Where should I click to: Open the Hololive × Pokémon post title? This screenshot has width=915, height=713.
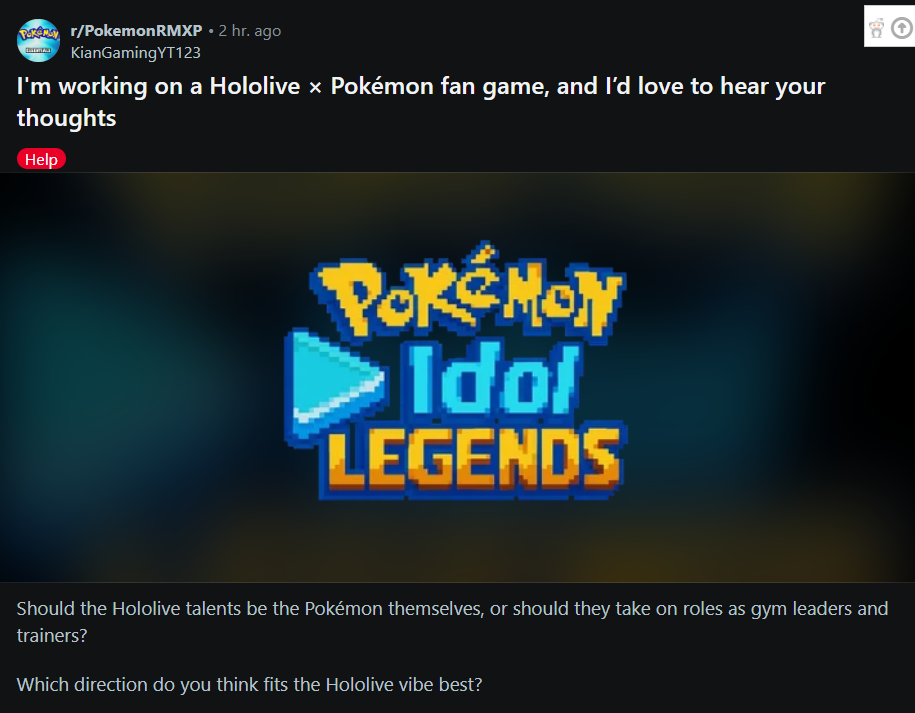point(421,102)
